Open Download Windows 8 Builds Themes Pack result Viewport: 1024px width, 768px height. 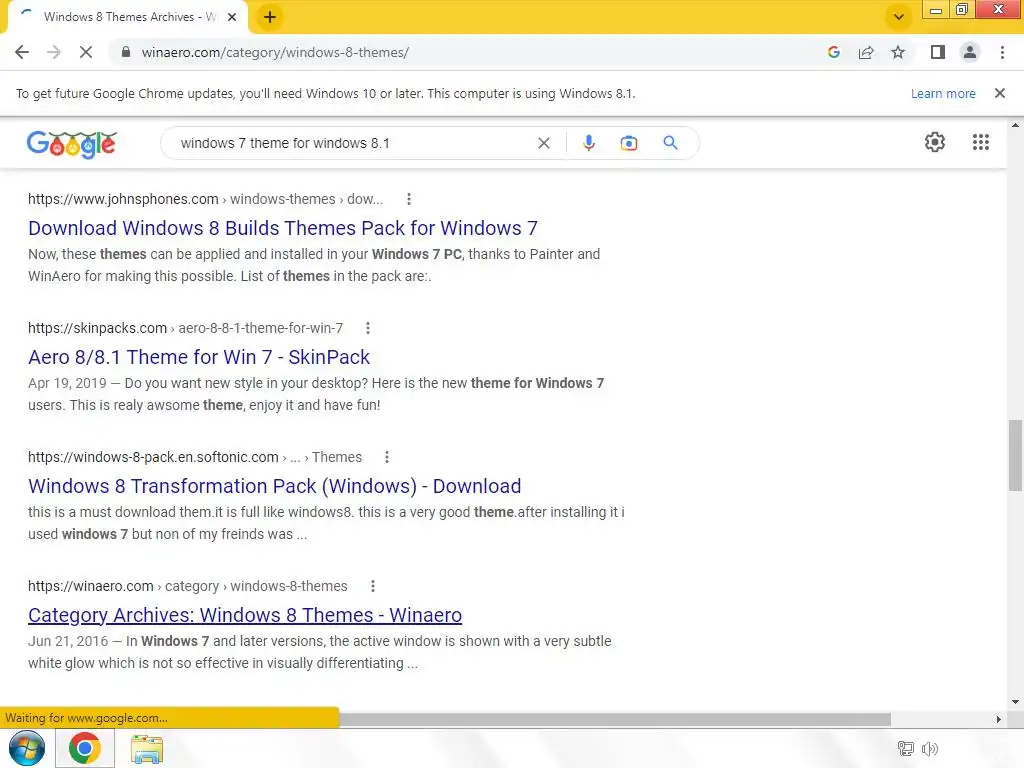coord(283,228)
